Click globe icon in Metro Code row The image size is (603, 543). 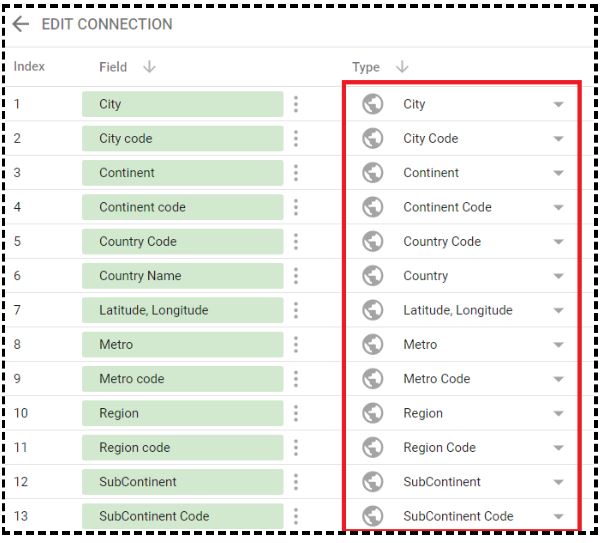[x=373, y=379]
